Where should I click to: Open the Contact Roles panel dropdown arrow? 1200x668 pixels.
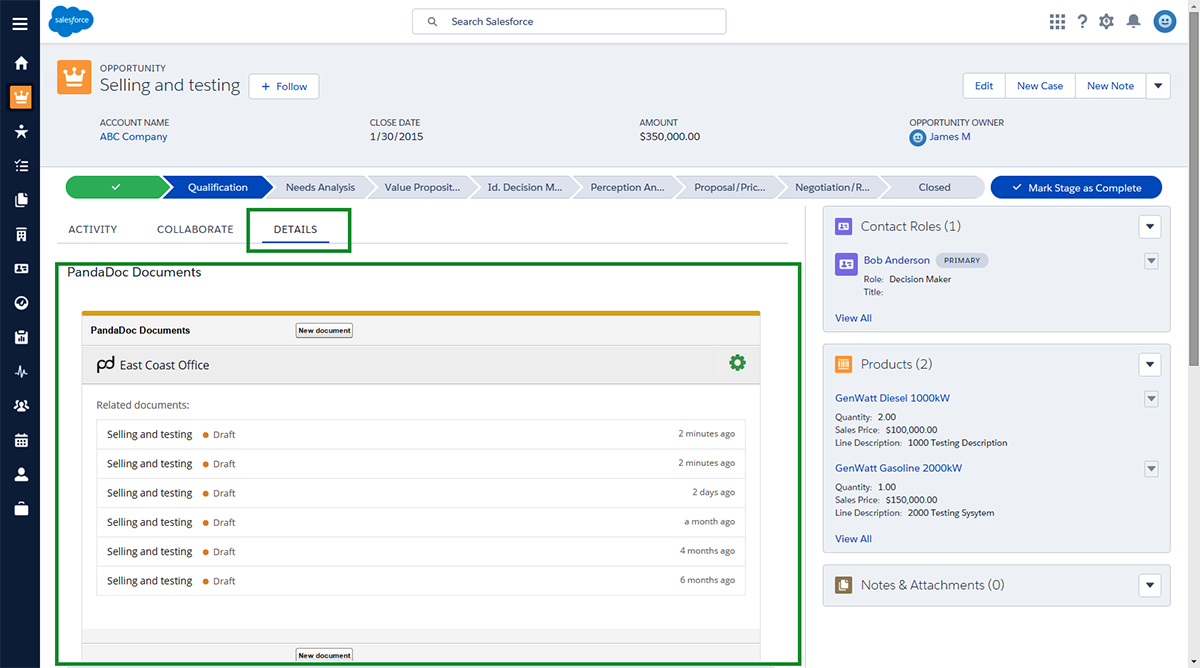[x=1149, y=226]
